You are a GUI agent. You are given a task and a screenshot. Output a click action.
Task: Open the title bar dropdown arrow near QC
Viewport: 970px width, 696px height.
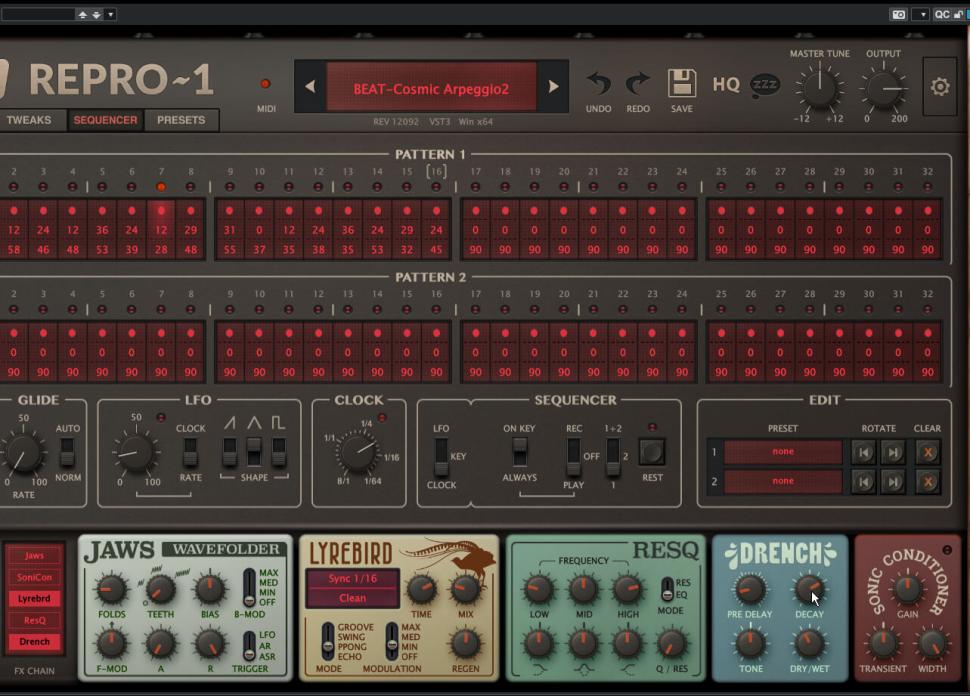click(922, 14)
